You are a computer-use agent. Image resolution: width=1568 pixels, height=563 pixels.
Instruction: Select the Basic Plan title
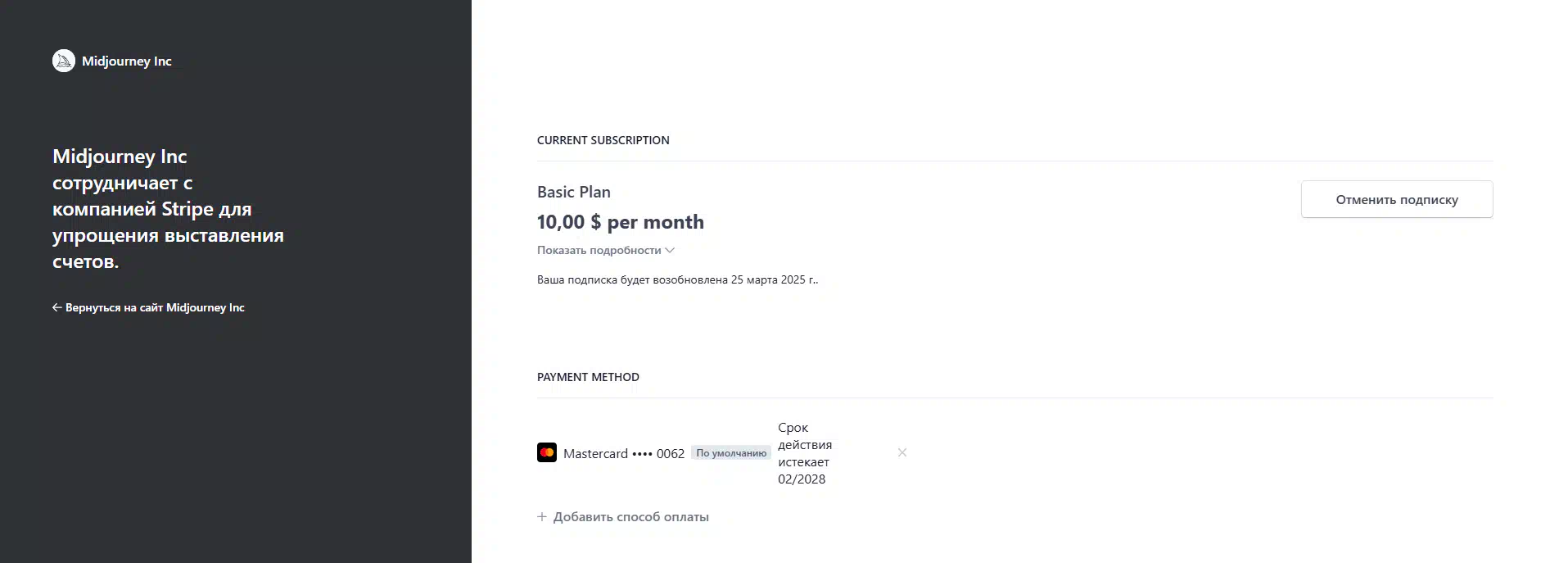coord(574,192)
